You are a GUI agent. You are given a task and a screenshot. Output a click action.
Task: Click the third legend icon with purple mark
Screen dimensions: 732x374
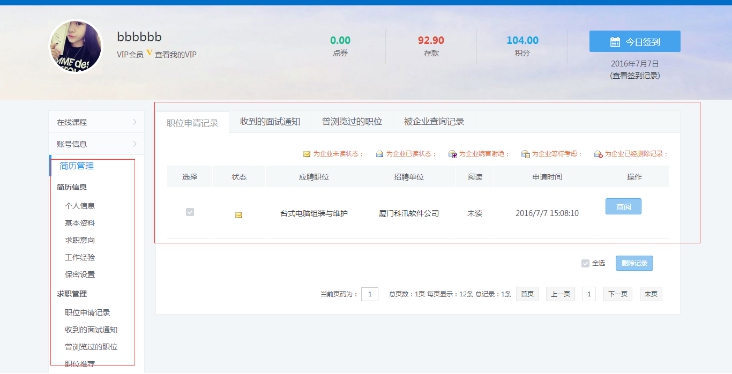point(452,154)
